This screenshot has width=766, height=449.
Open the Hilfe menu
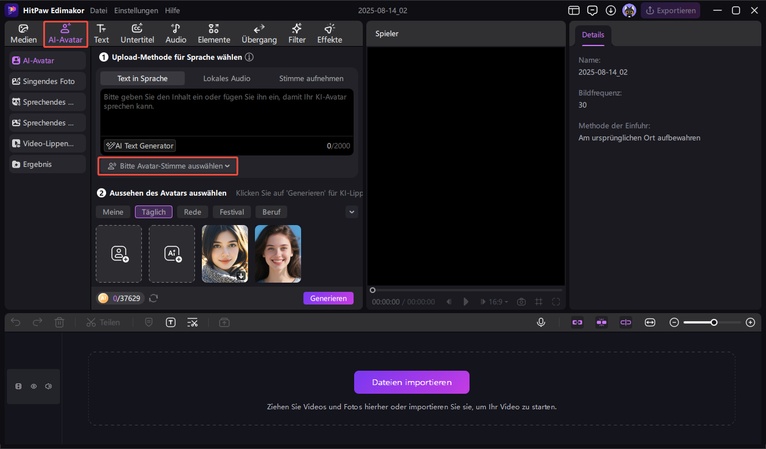point(172,10)
